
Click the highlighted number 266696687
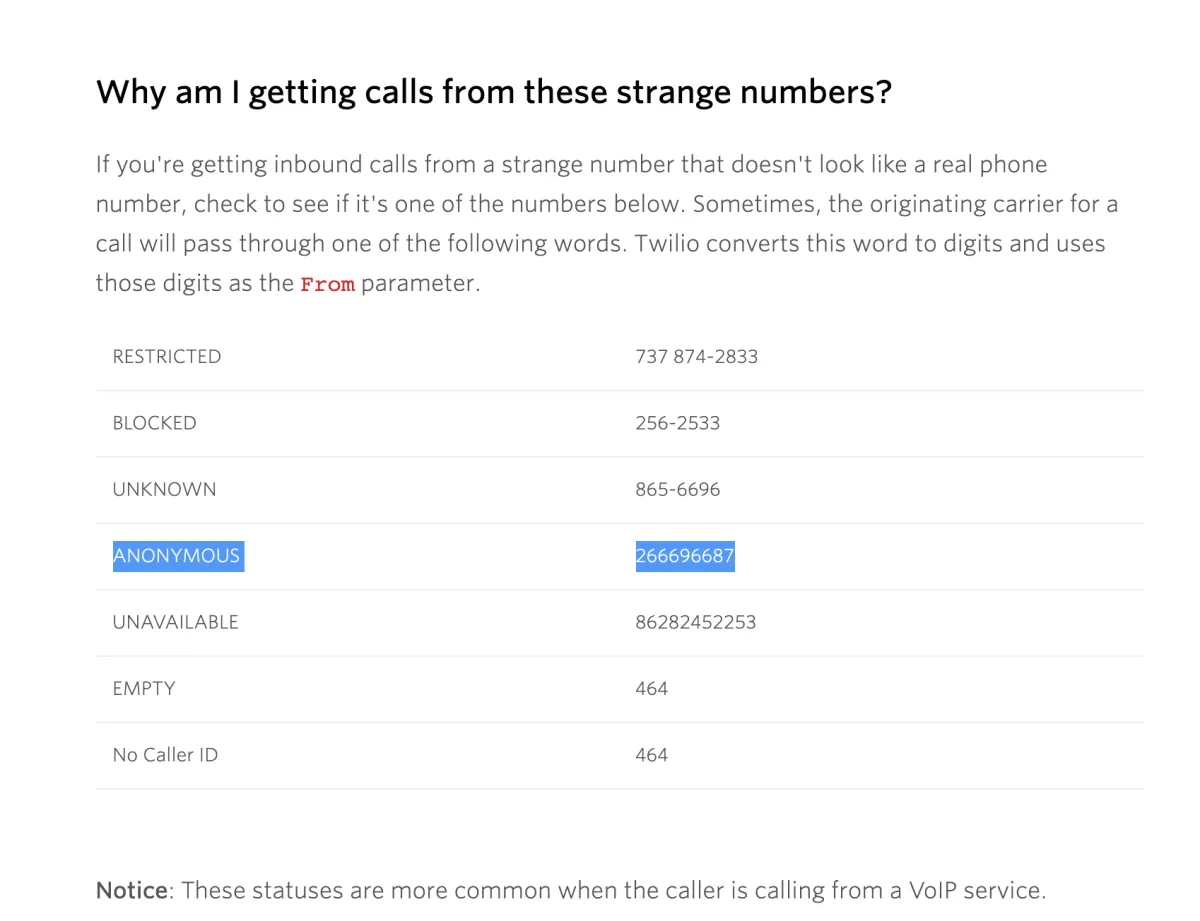click(684, 556)
